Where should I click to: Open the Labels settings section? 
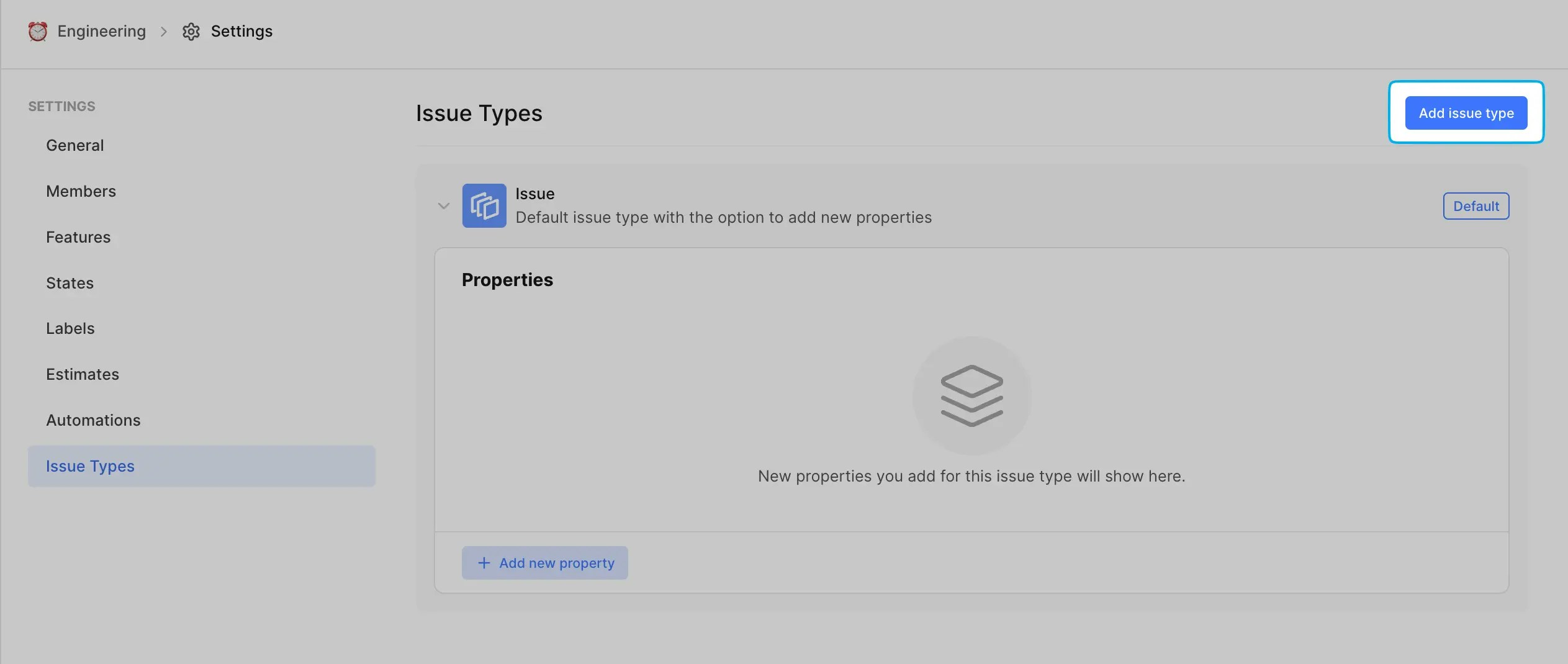point(70,328)
